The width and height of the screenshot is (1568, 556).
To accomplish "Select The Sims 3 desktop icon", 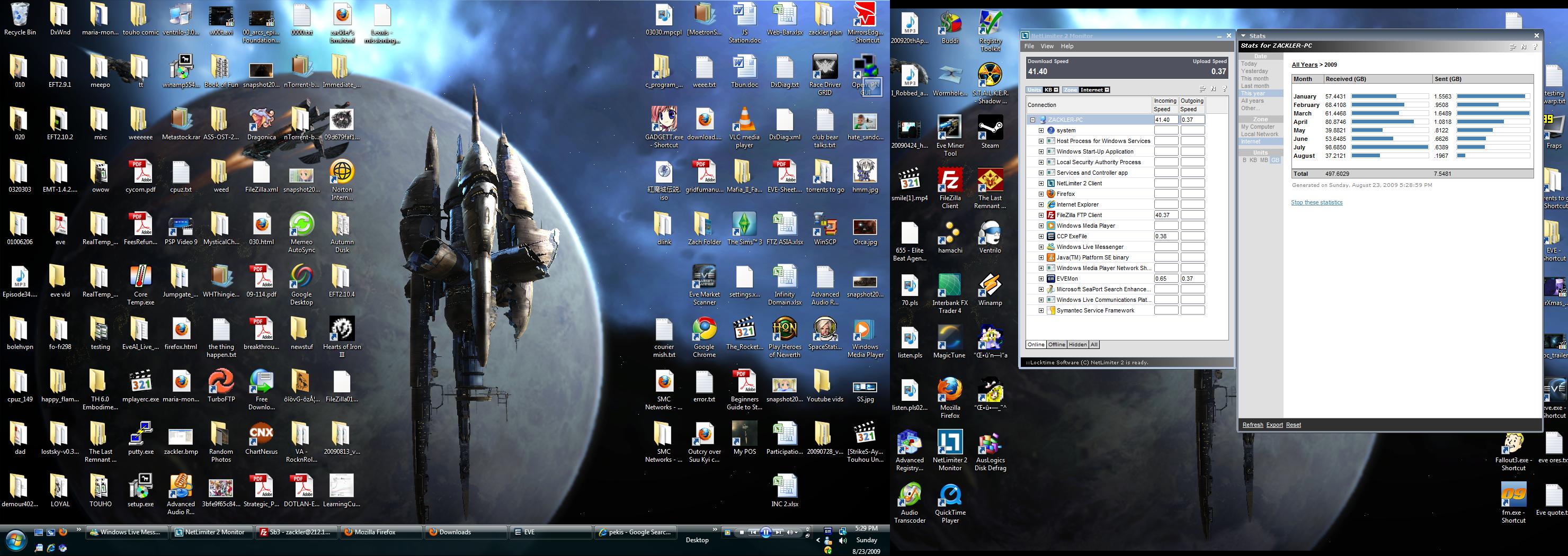I will (x=744, y=229).
